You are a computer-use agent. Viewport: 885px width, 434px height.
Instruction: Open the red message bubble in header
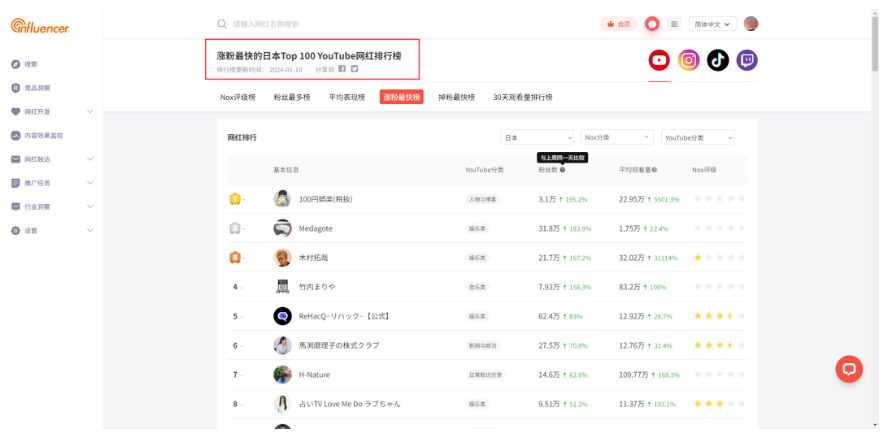tap(652, 24)
